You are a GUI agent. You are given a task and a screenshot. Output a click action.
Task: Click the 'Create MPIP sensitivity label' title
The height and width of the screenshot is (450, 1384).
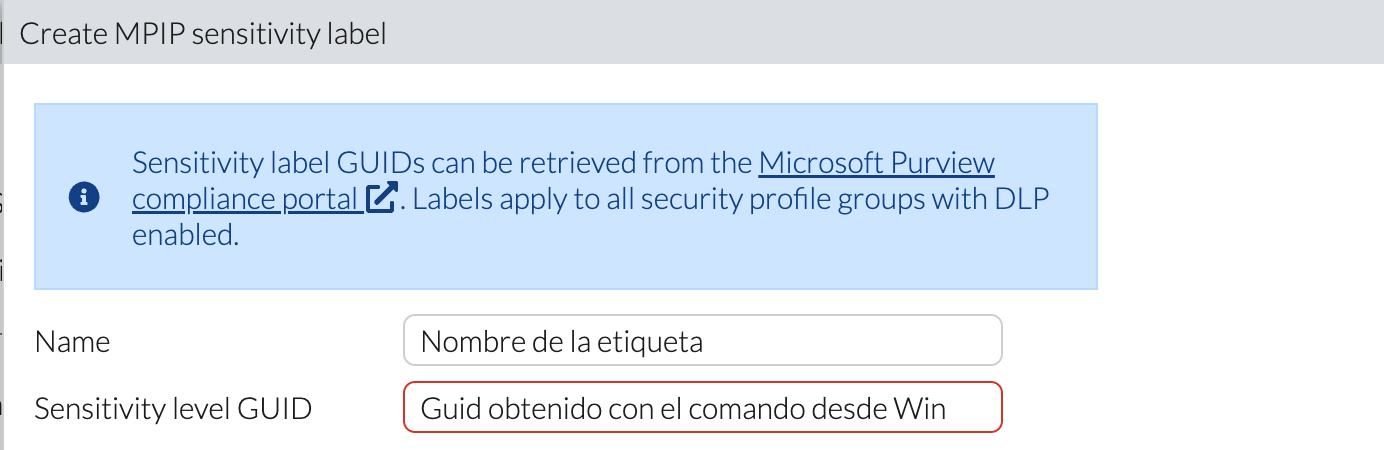click(203, 33)
